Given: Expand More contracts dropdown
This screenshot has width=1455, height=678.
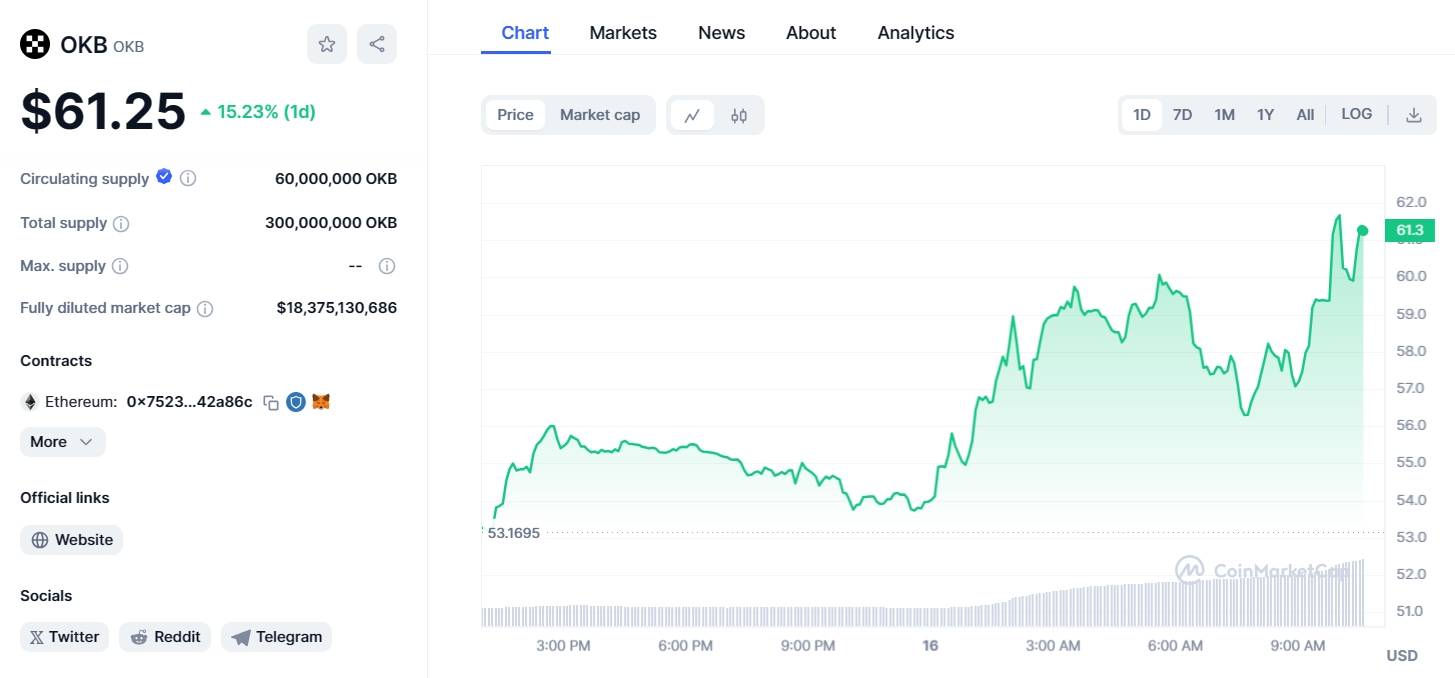Looking at the screenshot, I should (x=62, y=442).
